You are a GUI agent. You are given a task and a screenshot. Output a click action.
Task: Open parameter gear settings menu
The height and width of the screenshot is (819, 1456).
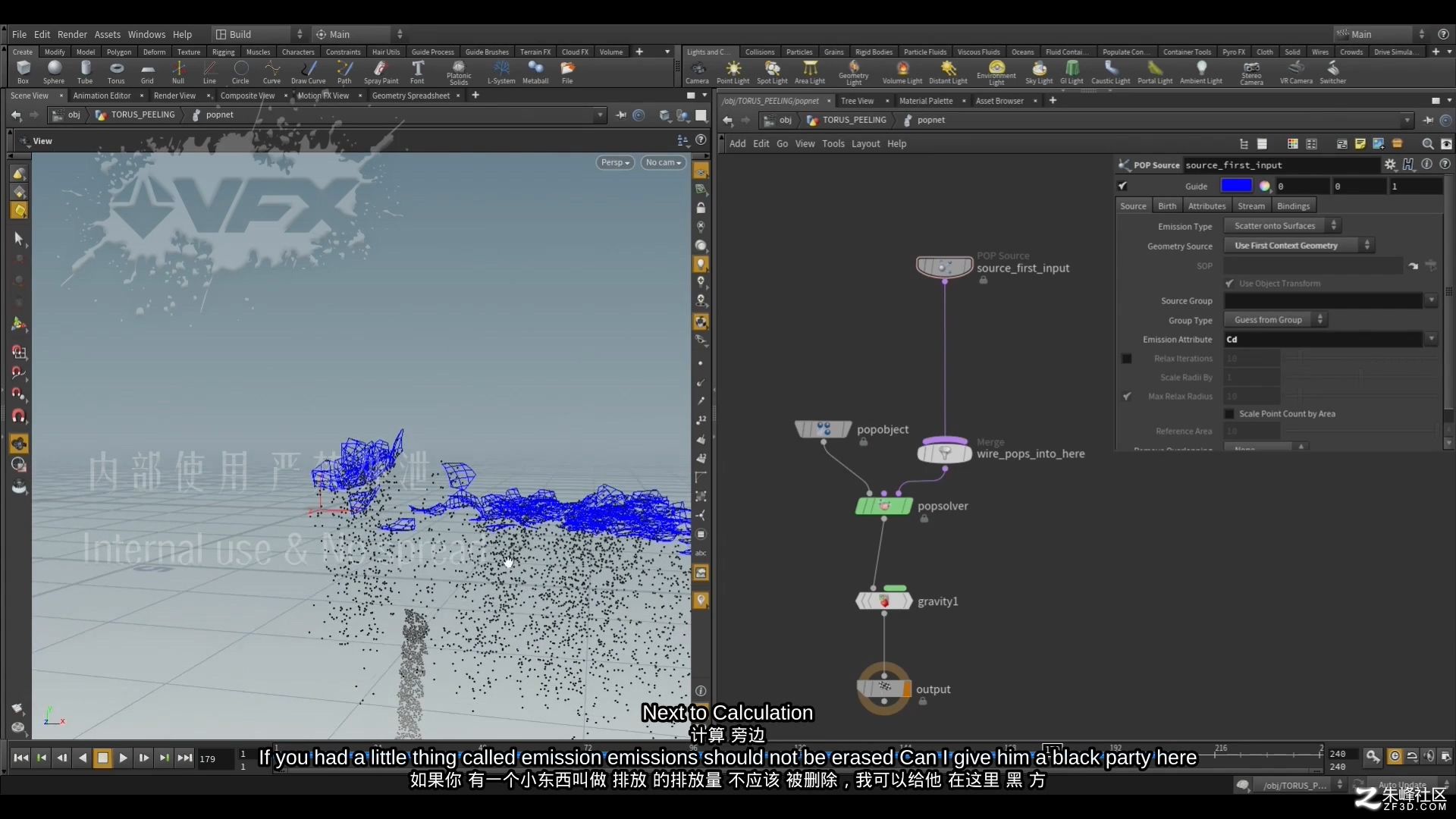(x=1390, y=165)
